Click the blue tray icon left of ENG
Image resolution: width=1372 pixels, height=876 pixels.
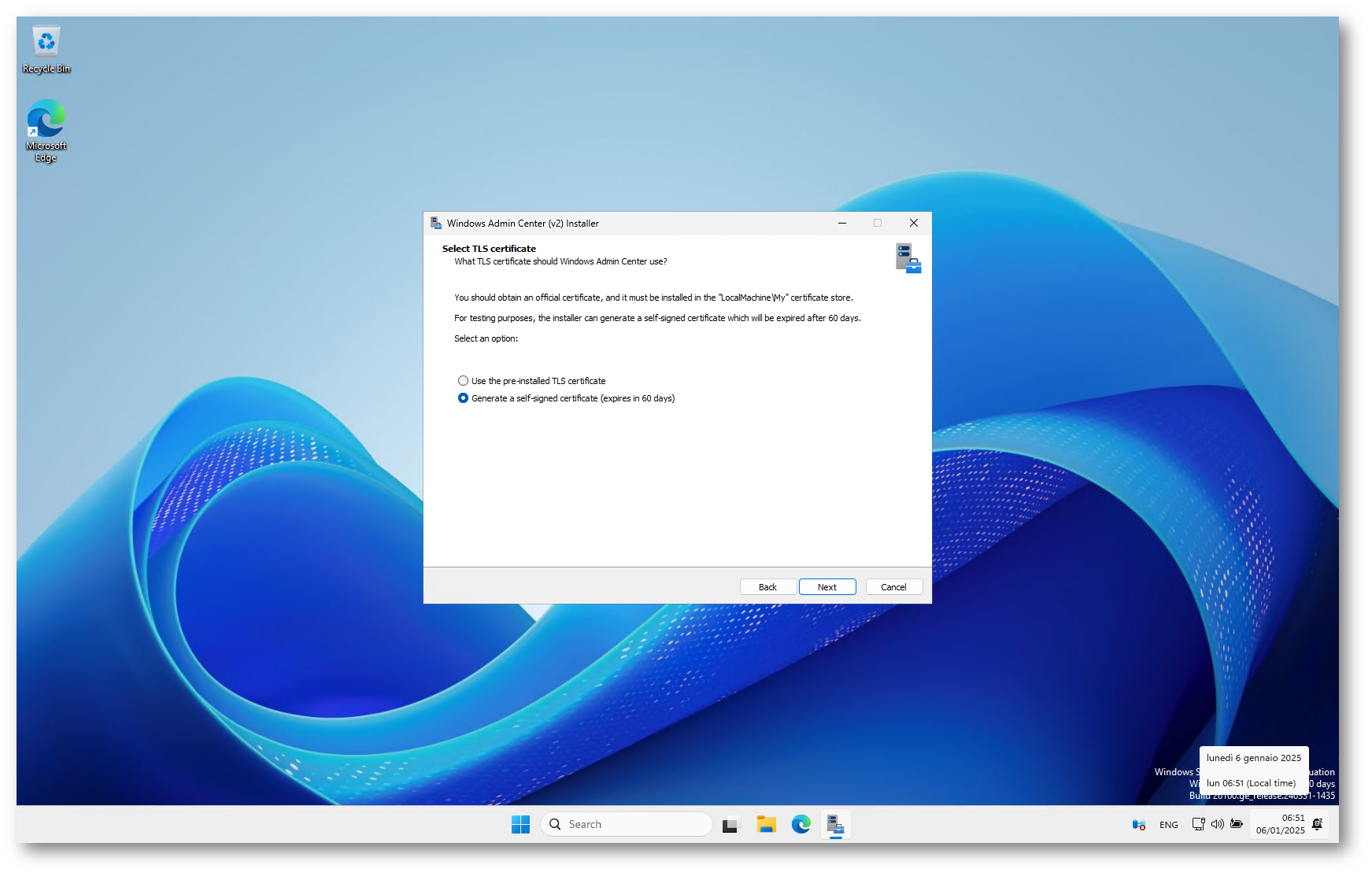click(1139, 825)
